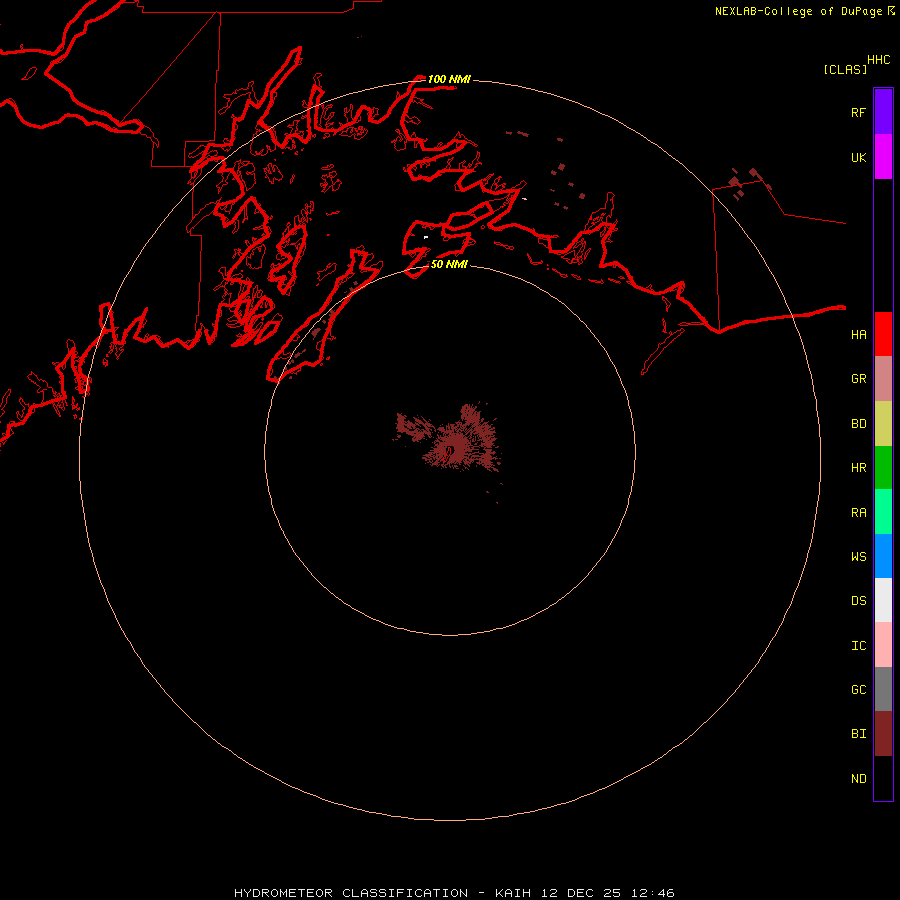Click the HHC product label

pyautogui.click(x=878, y=60)
